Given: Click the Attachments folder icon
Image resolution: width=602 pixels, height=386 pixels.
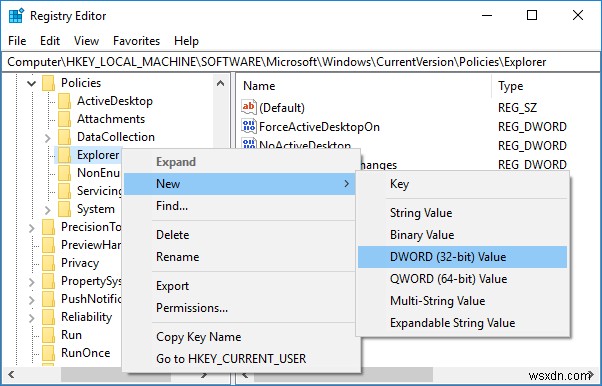Looking at the screenshot, I should (x=64, y=119).
